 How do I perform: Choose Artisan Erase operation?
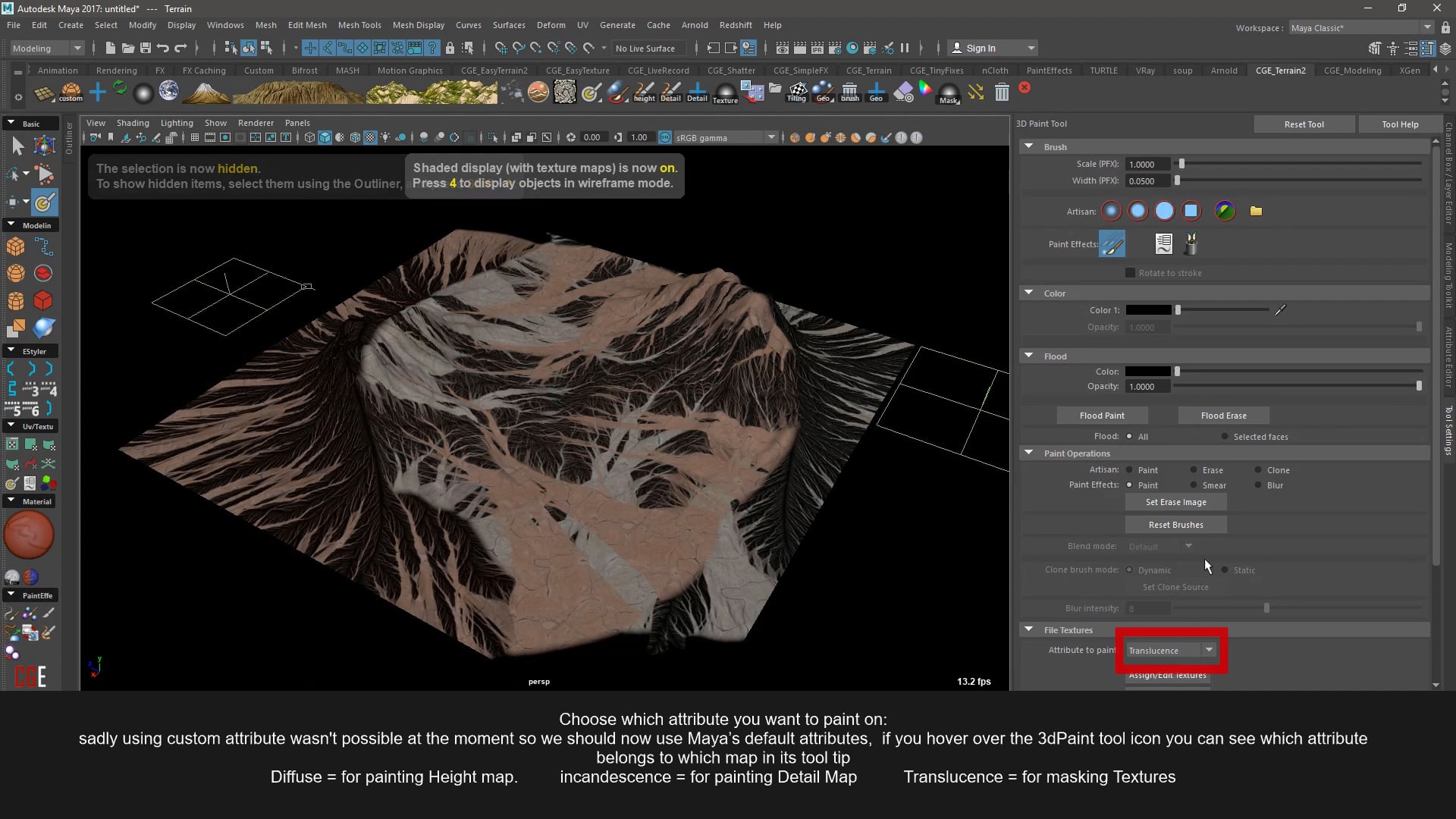point(1194,469)
